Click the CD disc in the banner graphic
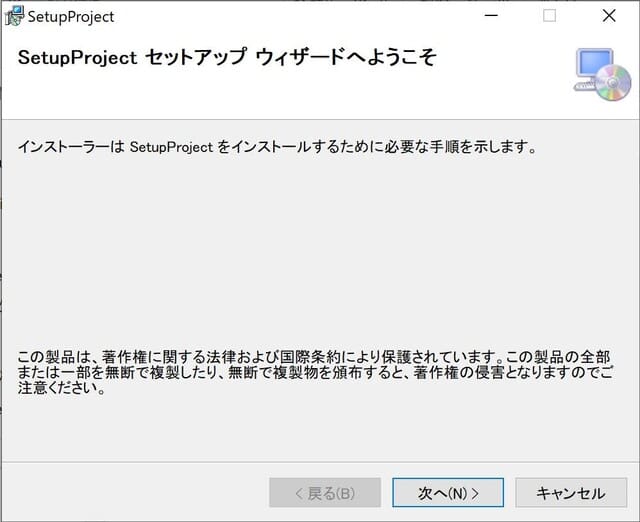 [613, 86]
